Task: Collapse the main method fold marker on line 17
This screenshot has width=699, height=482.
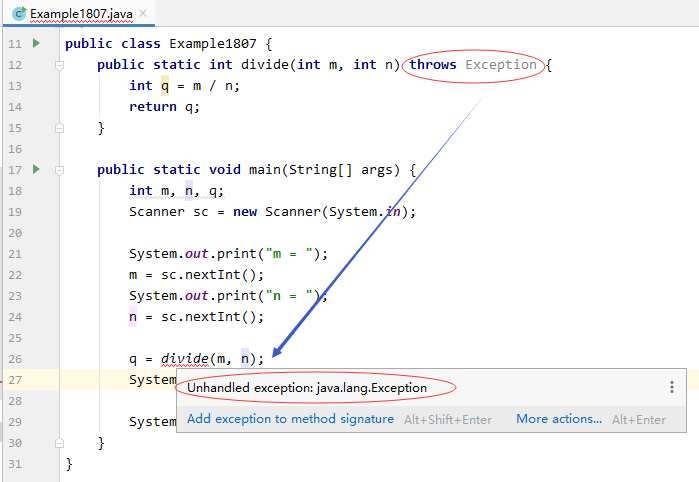Action: point(59,170)
